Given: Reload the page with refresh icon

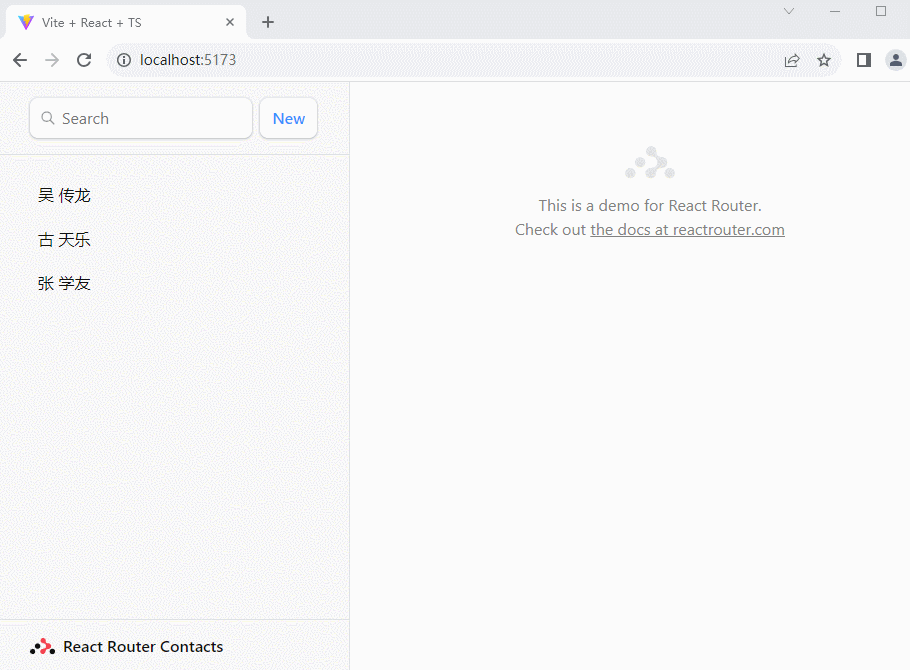Looking at the screenshot, I should click(x=84, y=60).
